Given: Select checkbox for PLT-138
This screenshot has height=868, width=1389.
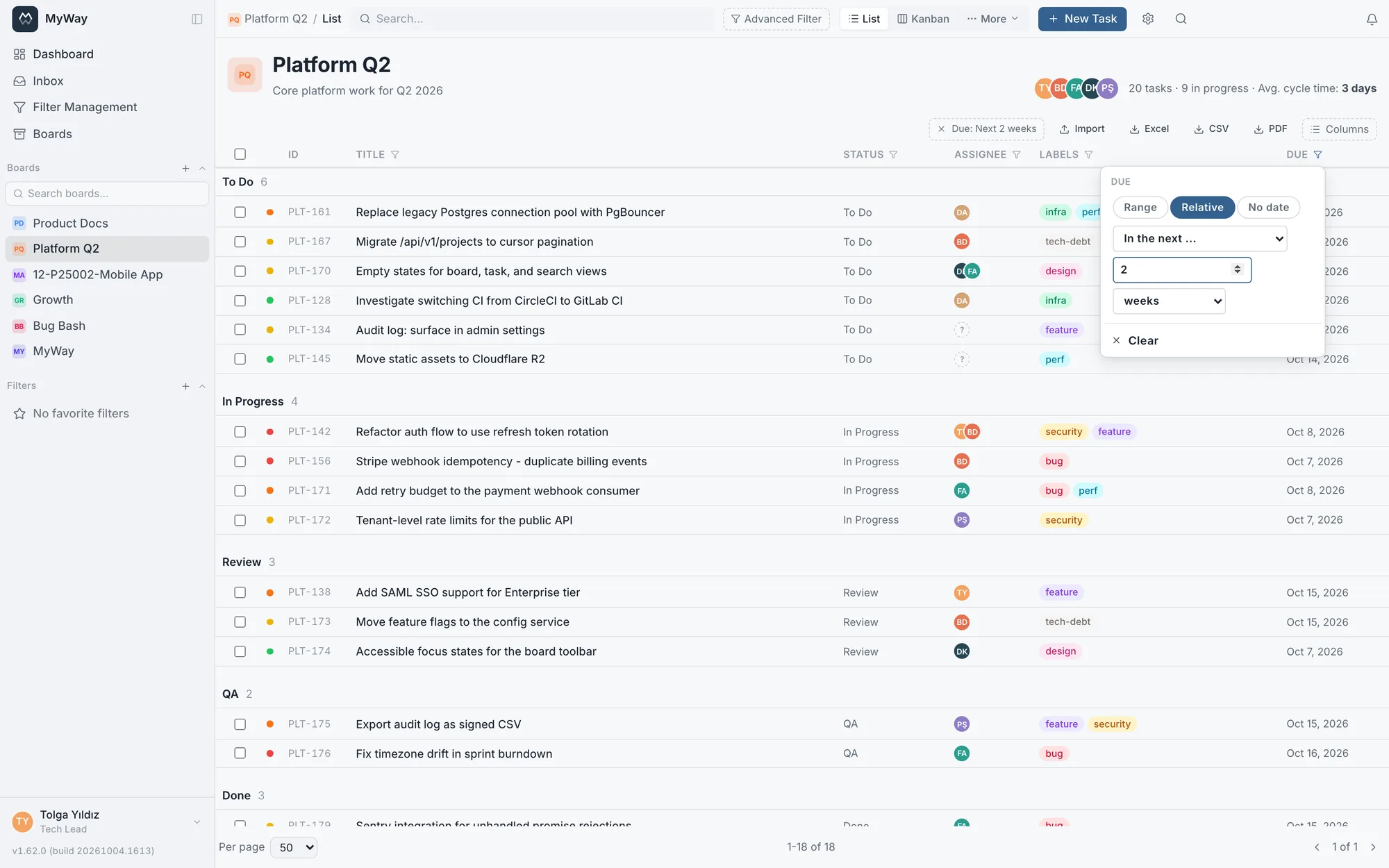Looking at the screenshot, I should coord(240,592).
